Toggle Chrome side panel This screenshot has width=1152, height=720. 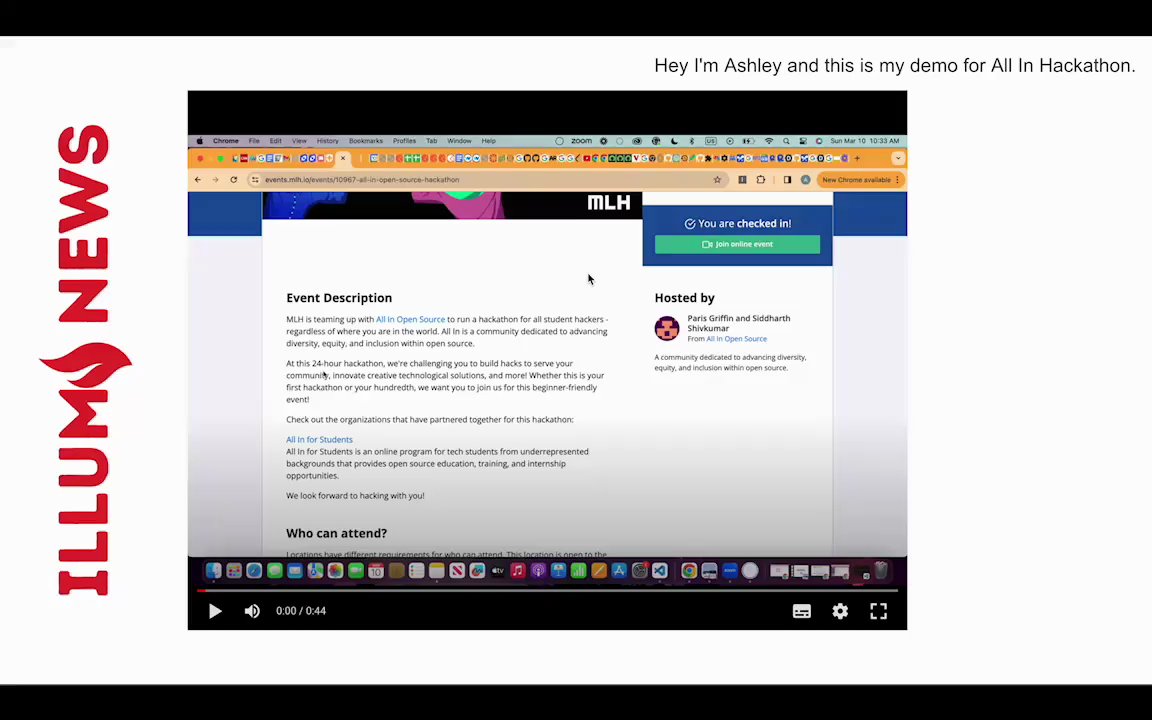pyautogui.click(x=787, y=180)
